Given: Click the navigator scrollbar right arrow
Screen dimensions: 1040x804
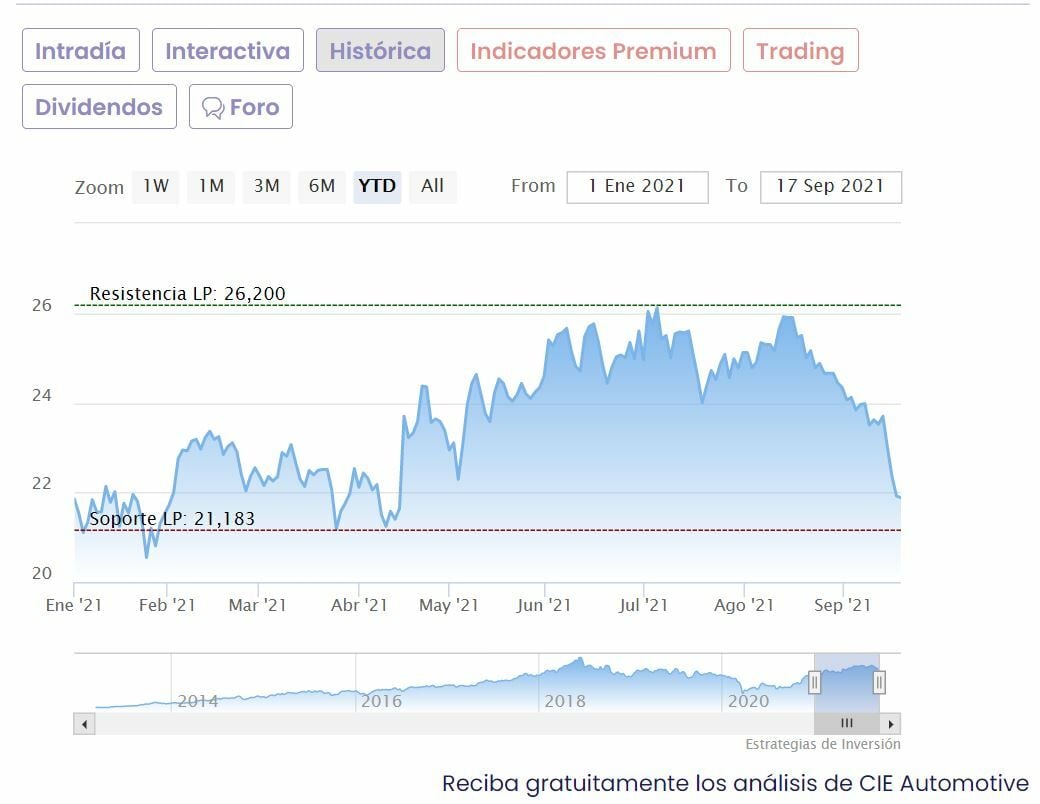Looking at the screenshot, I should (x=891, y=723).
